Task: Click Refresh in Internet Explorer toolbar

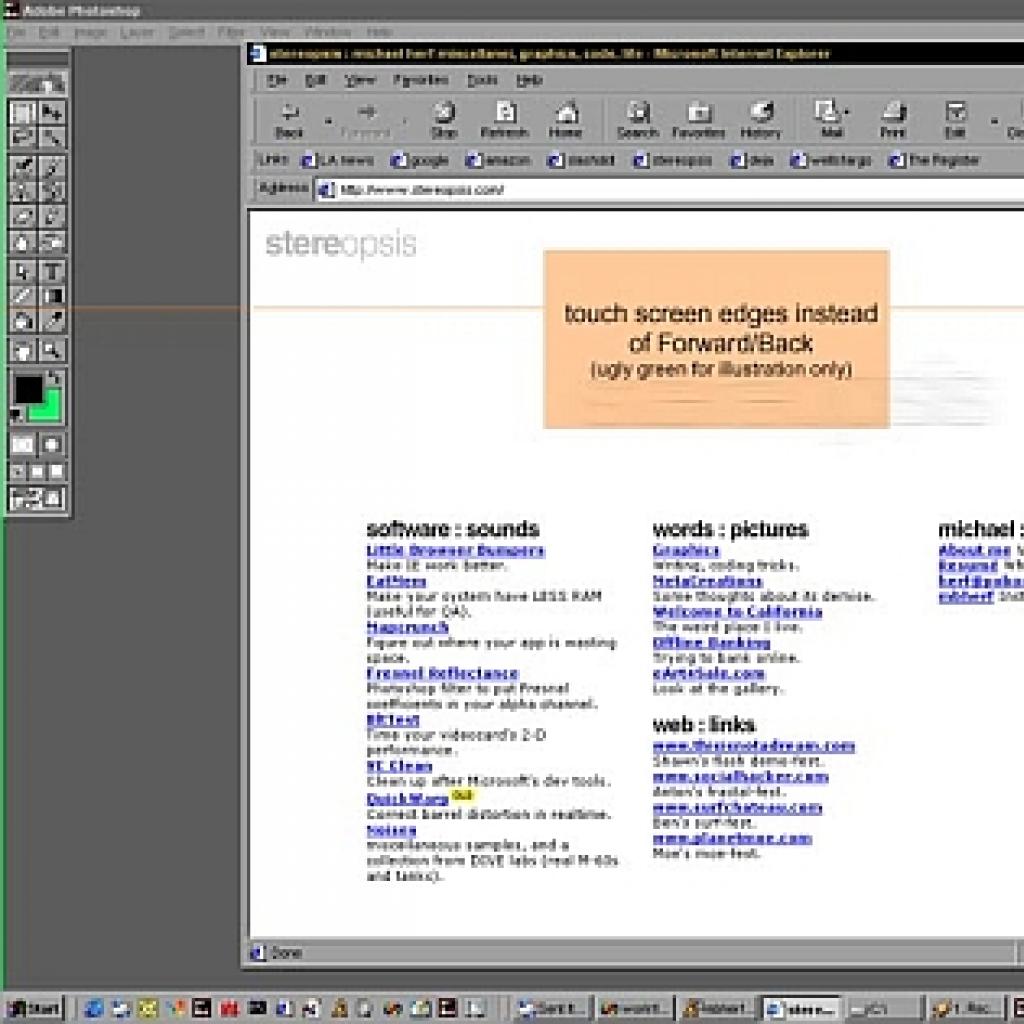Action: tap(504, 120)
